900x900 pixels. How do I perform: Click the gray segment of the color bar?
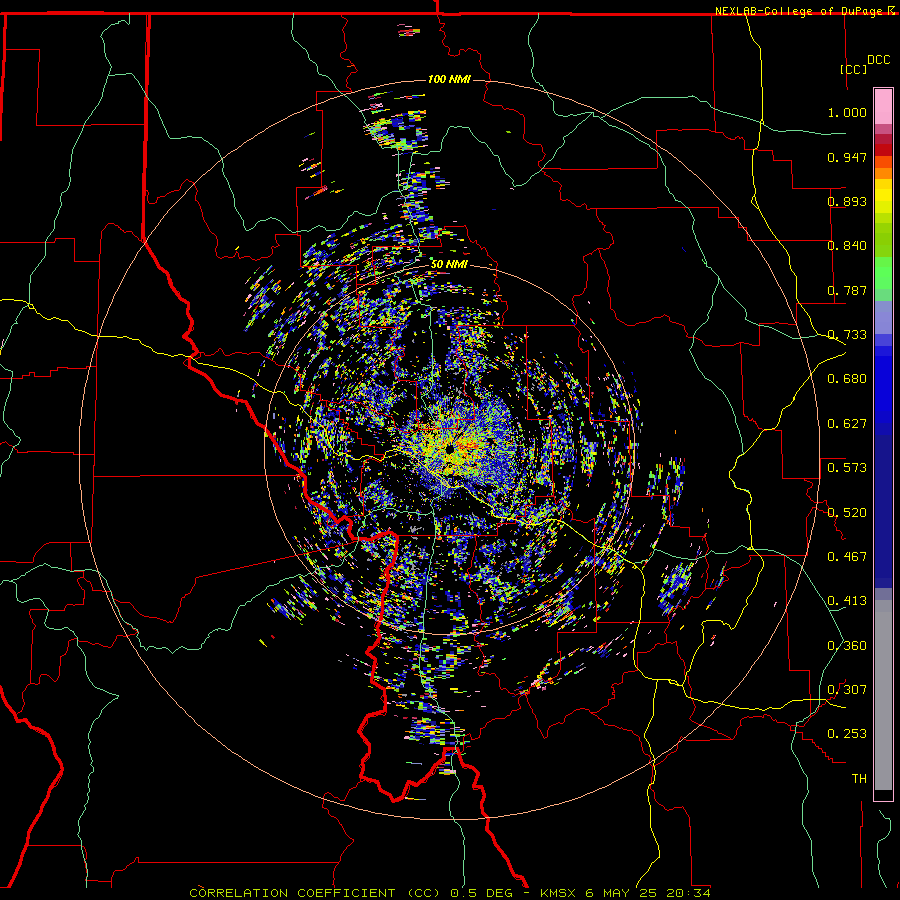point(883,695)
